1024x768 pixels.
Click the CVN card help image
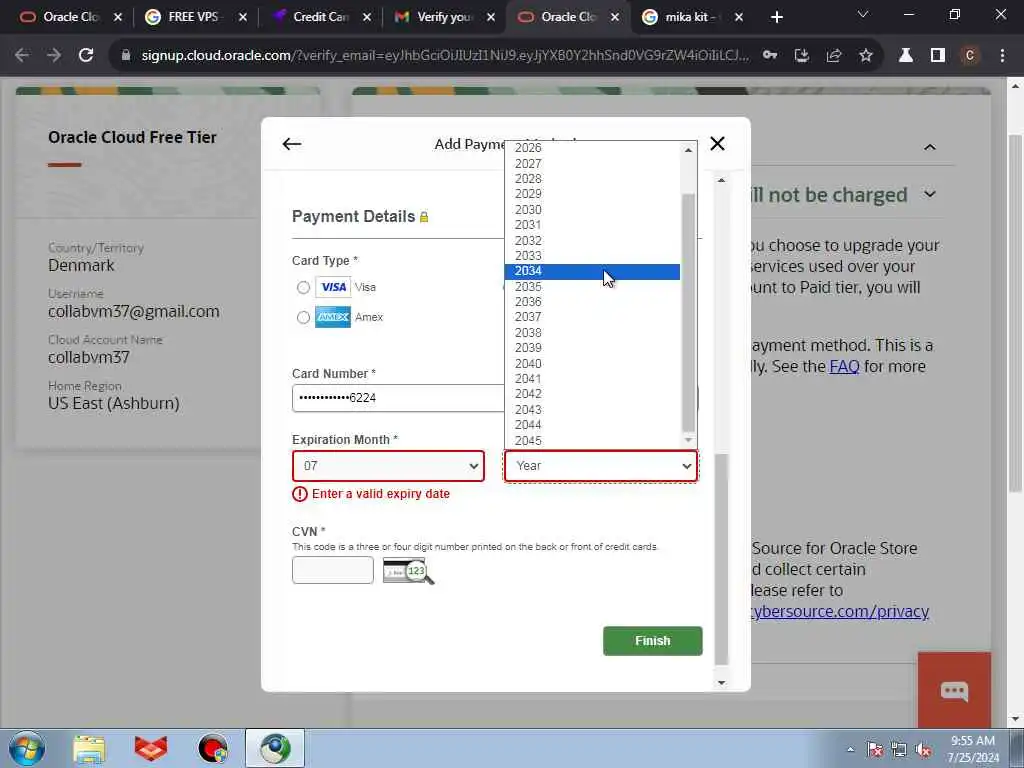pyautogui.click(x=408, y=571)
